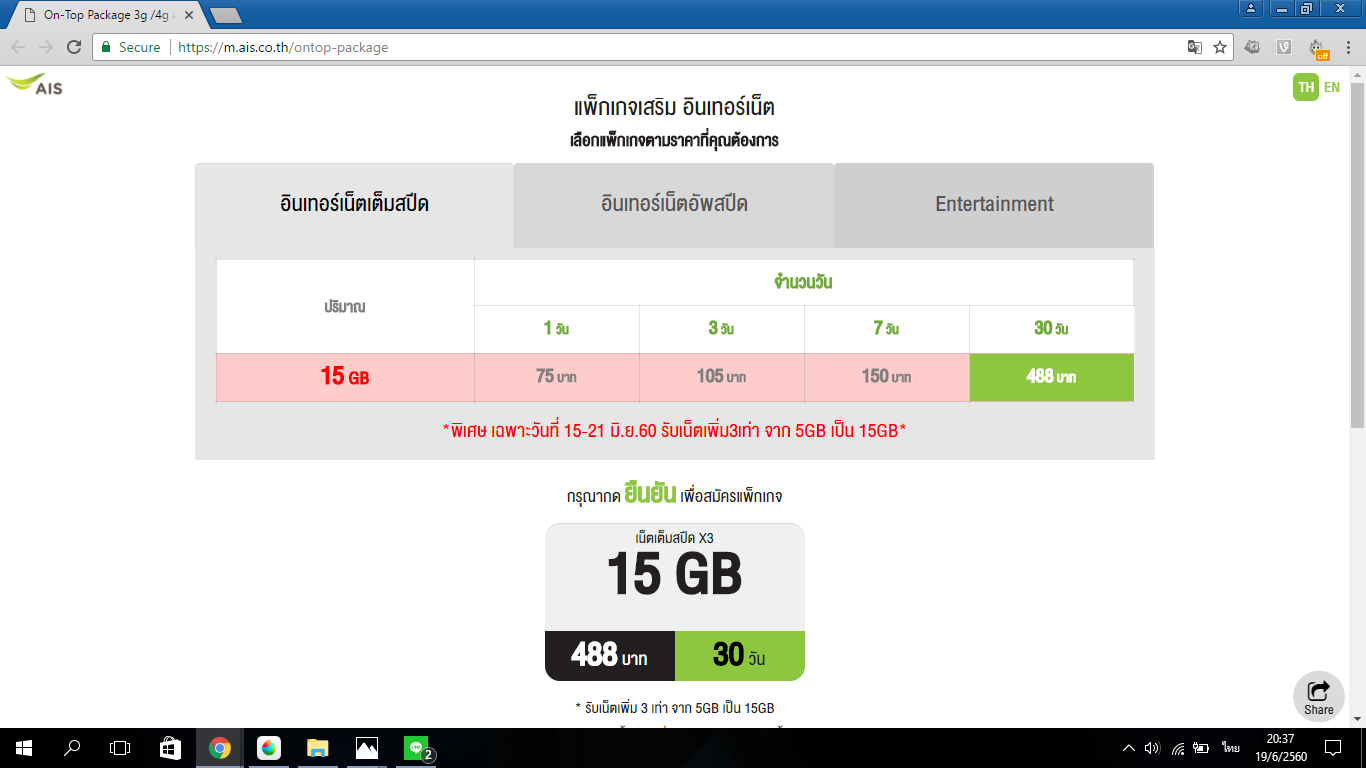Open Windows Store from taskbar
Viewport: 1366px width, 768px height.
pyautogui.click(x=171, y=748)
